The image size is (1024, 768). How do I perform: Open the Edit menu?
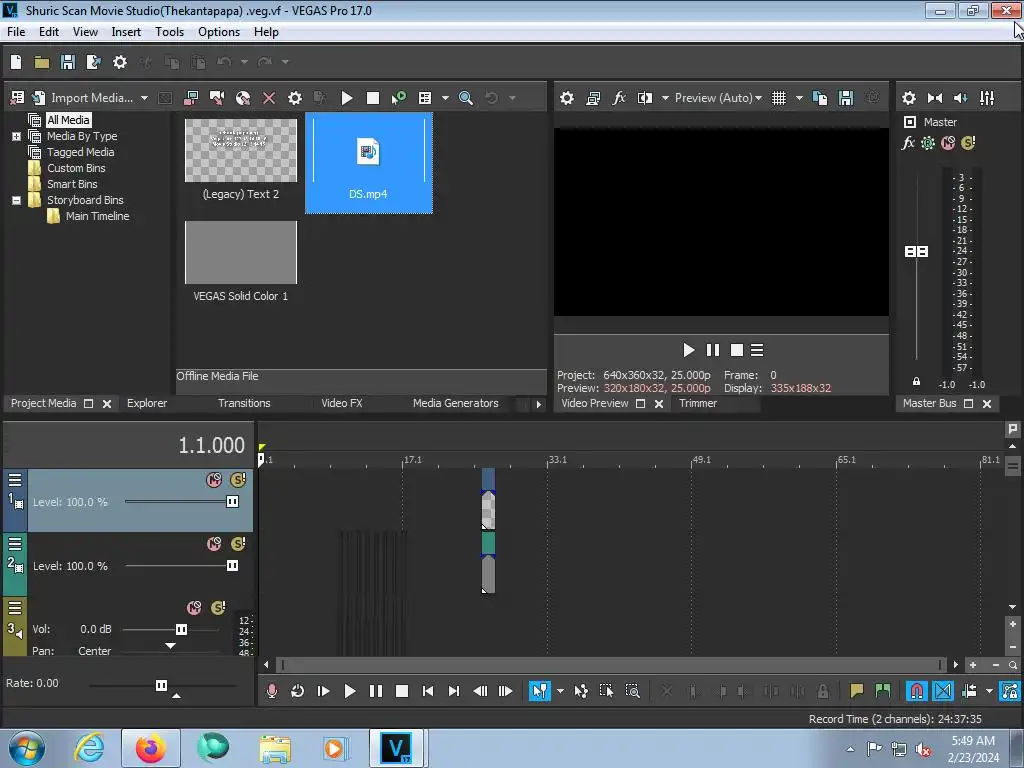pyautogui.click(x=48, y=32)
